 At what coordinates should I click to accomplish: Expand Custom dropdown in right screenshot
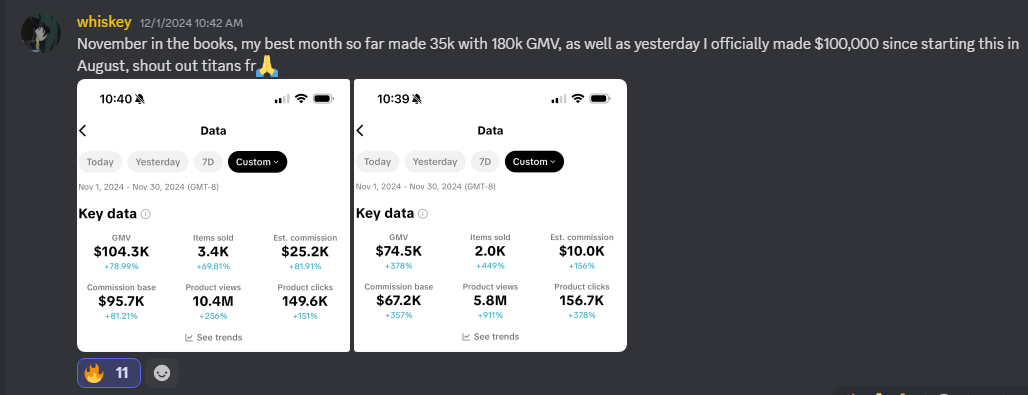(534, 161)
